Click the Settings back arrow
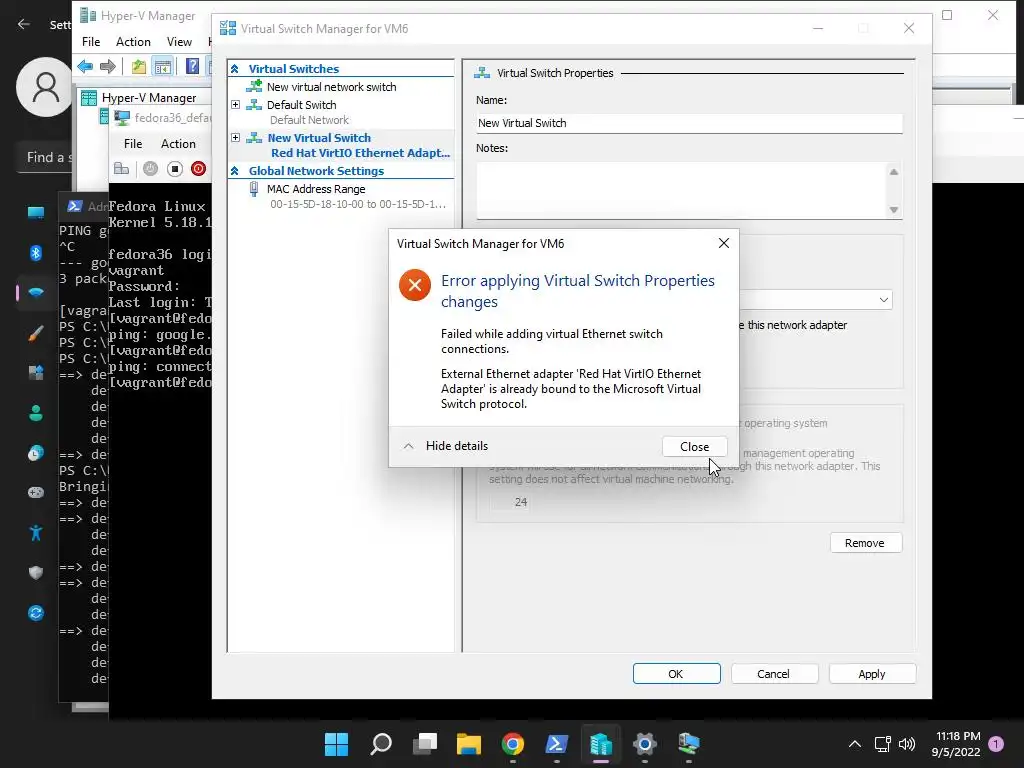 (24, 24)
